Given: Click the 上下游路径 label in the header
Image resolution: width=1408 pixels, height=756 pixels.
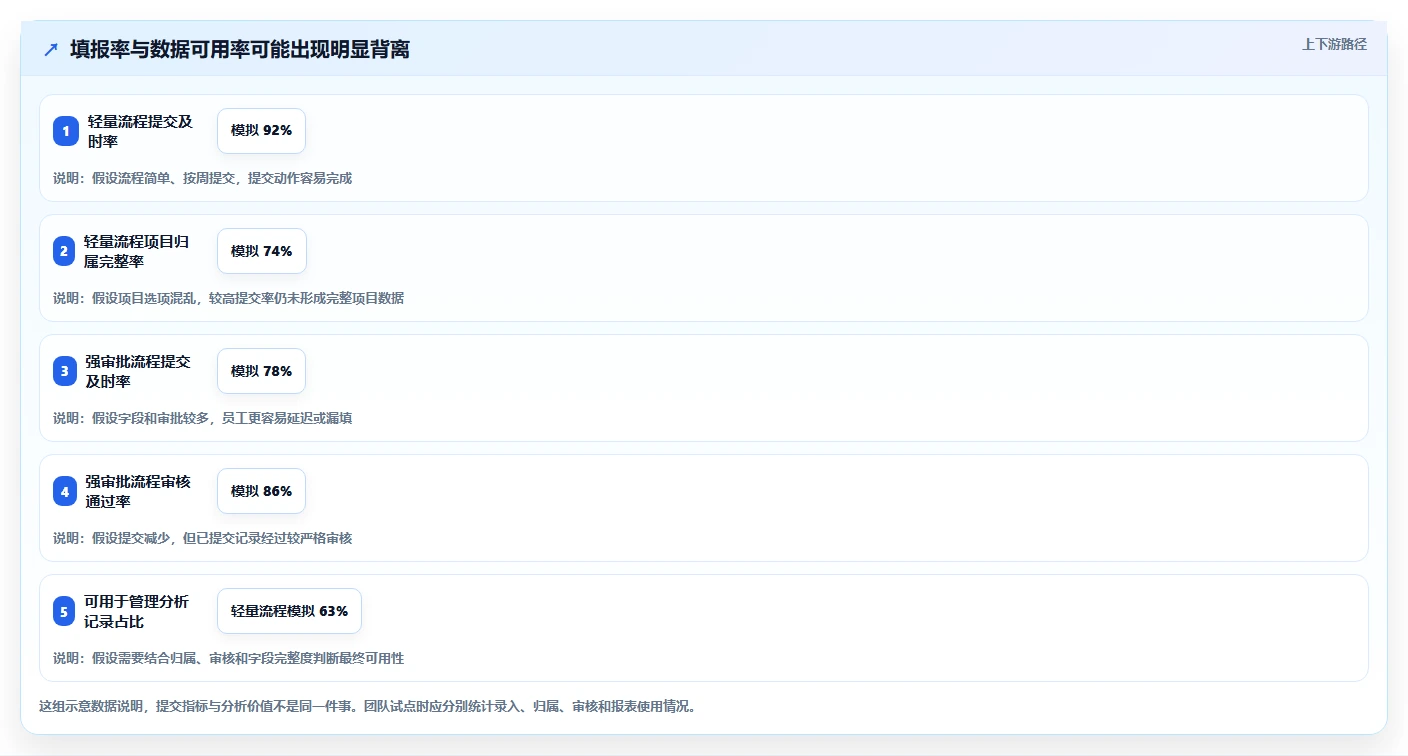Looking at the screenshot, I should (x=1334, y=44).
